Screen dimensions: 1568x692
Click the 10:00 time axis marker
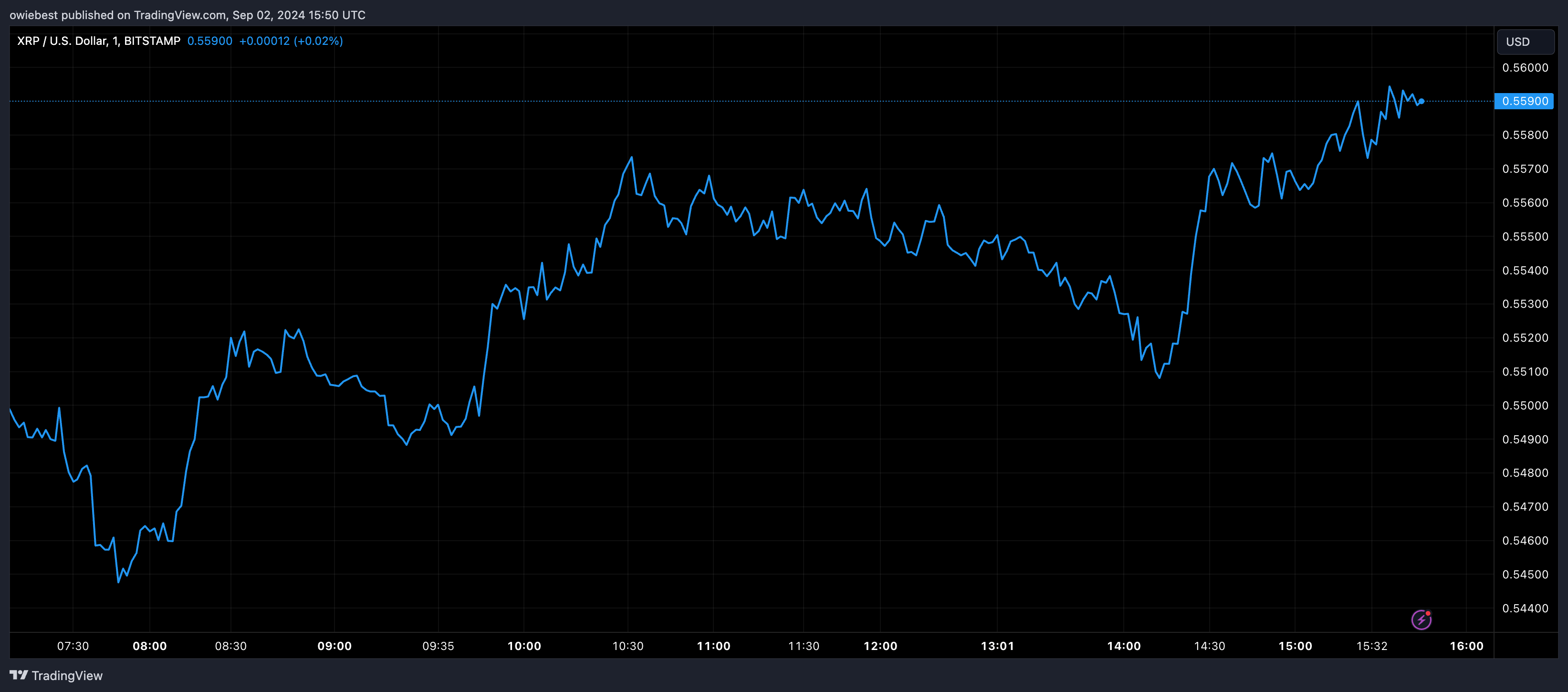[524, 646]
